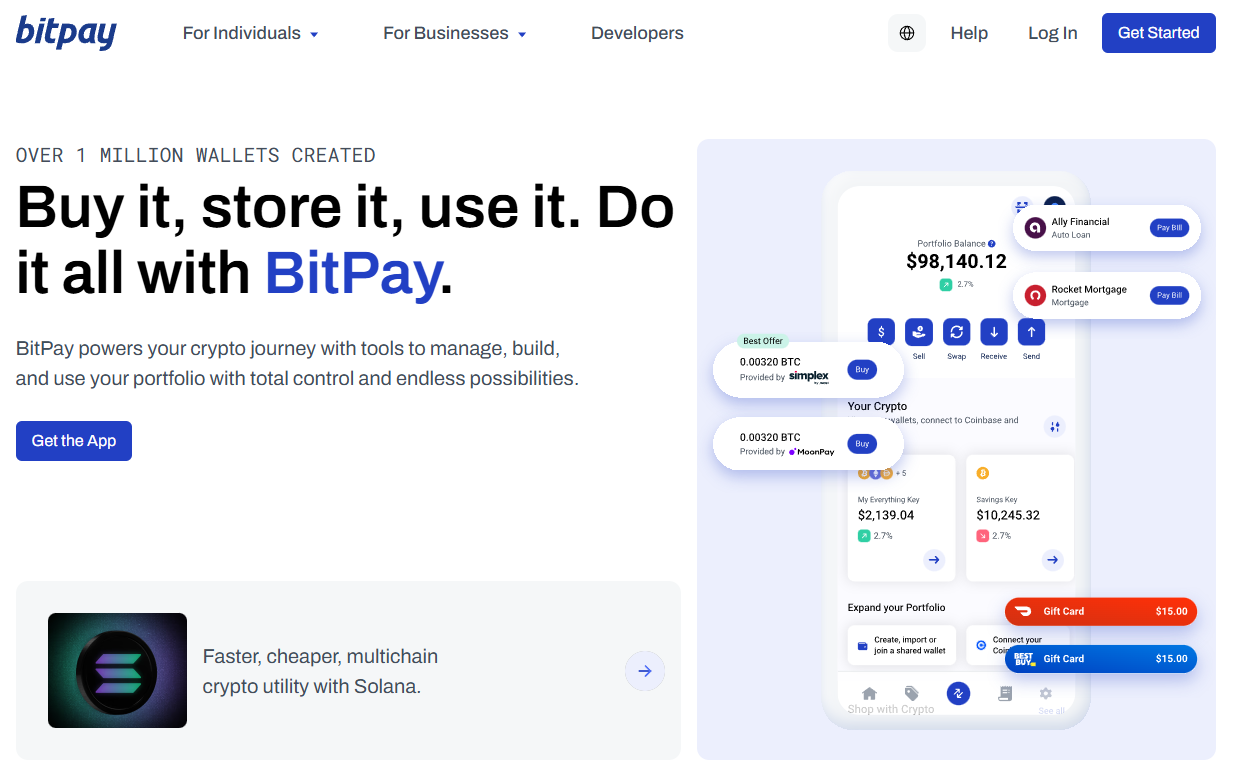The image size is (1242, 777).
Task: Click Pay Bill for Rocket Mortgage
Action: pyautogui.click(x=1169, y=295)
